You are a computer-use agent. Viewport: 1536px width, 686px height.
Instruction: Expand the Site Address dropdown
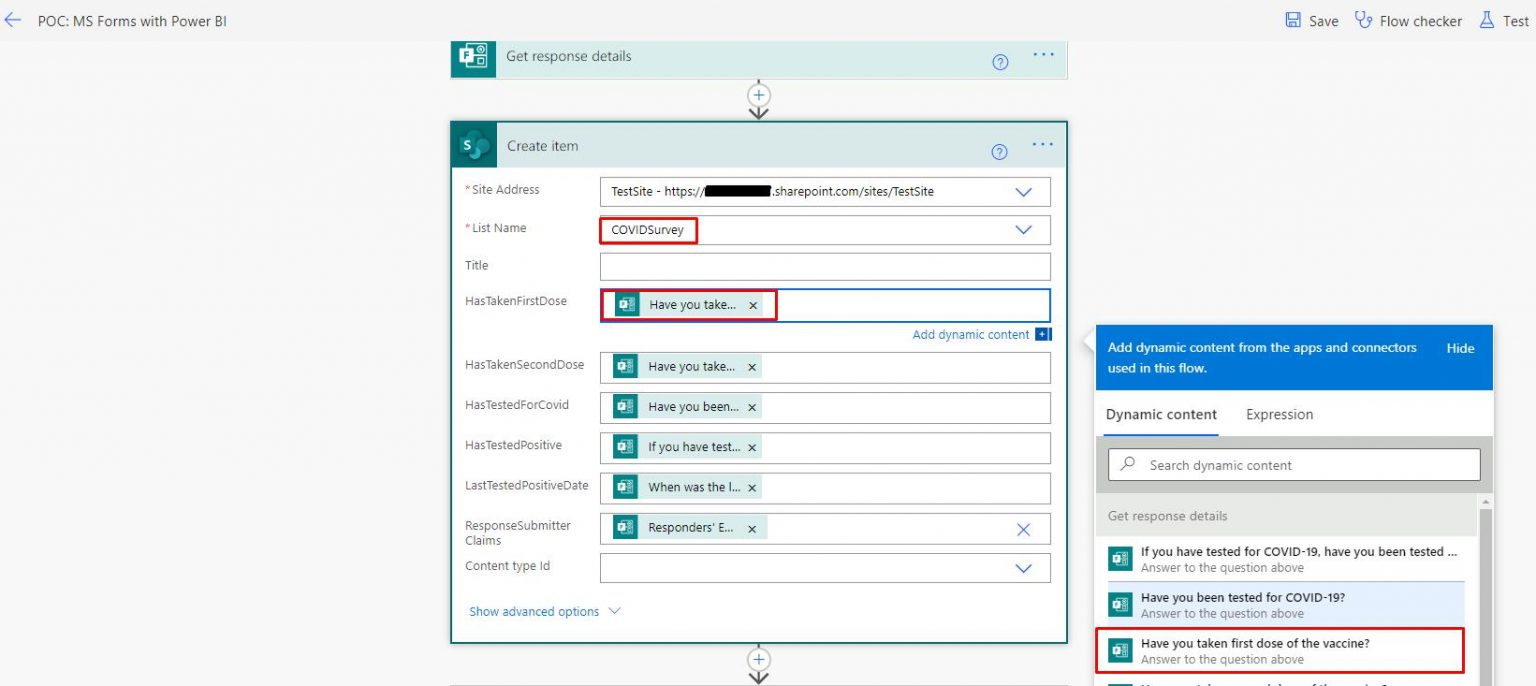1023,191
